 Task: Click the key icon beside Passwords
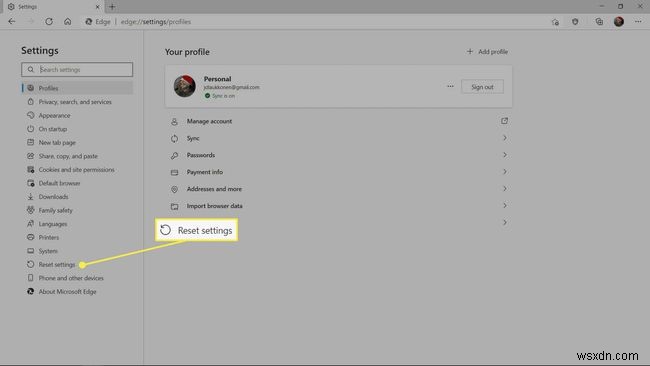tap(175, 155)
